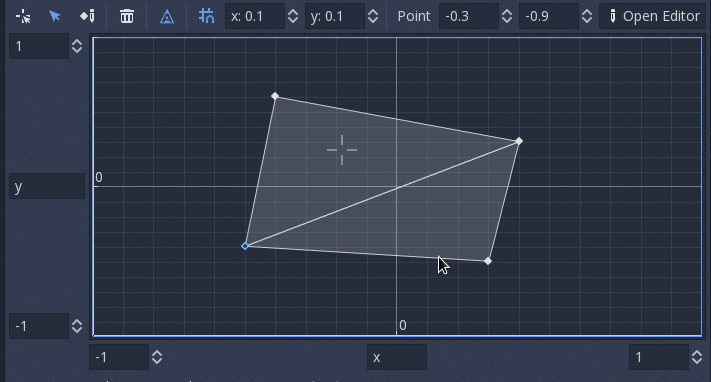This screenshot has height=382, width=711.
Task: Click the y axis label field
Action: 47,186
